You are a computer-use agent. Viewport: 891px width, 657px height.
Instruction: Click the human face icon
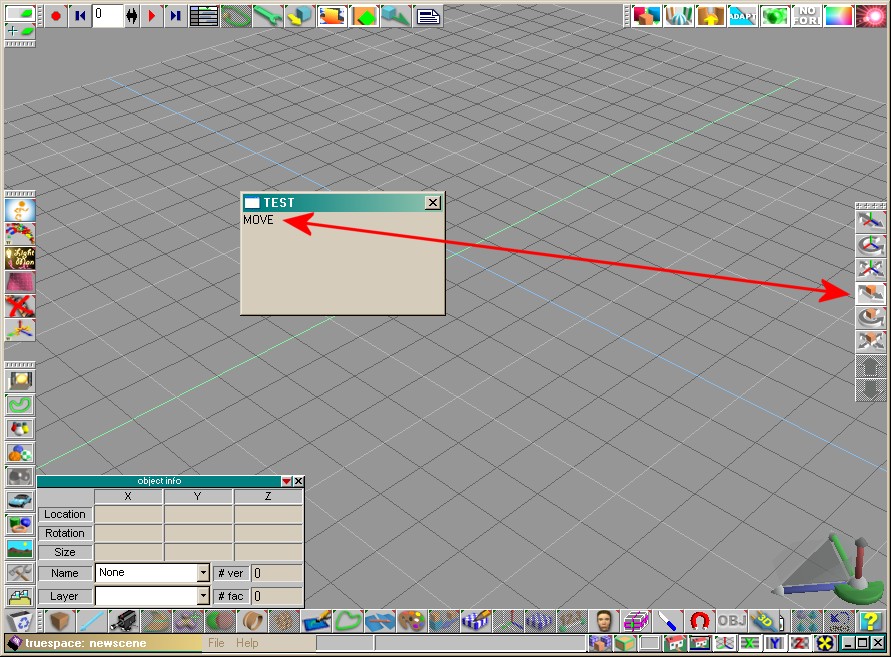pos(604,621)
